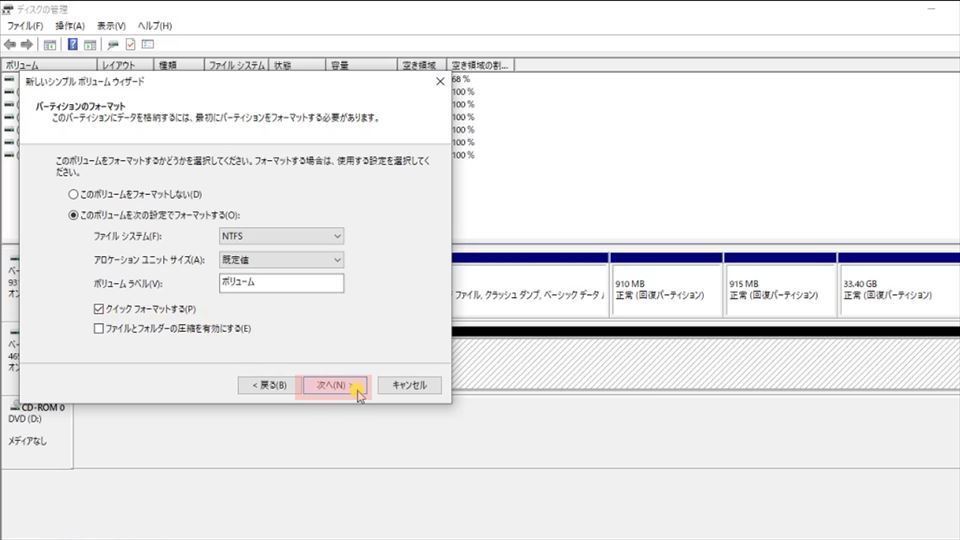The width and height of the screenshot is (960, 540).
Task: Open the 表示(V) menu
Action: (111, 25)
